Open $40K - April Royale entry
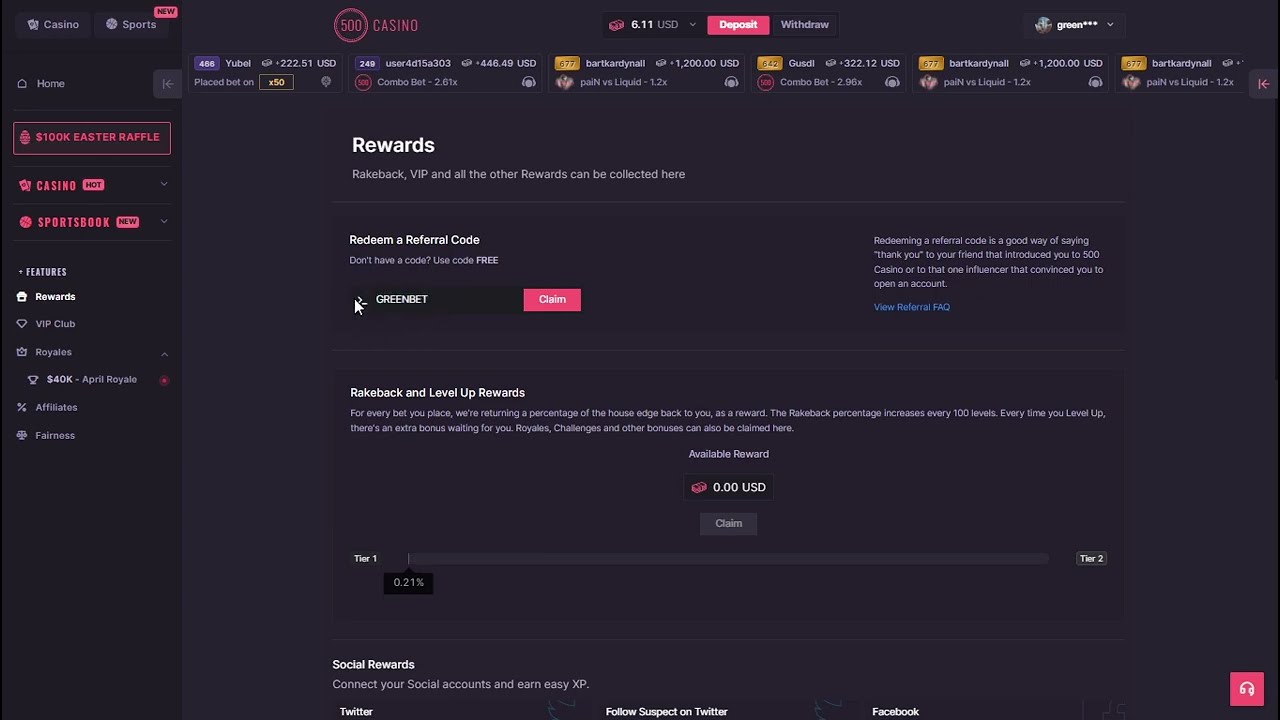 [92, 380]
